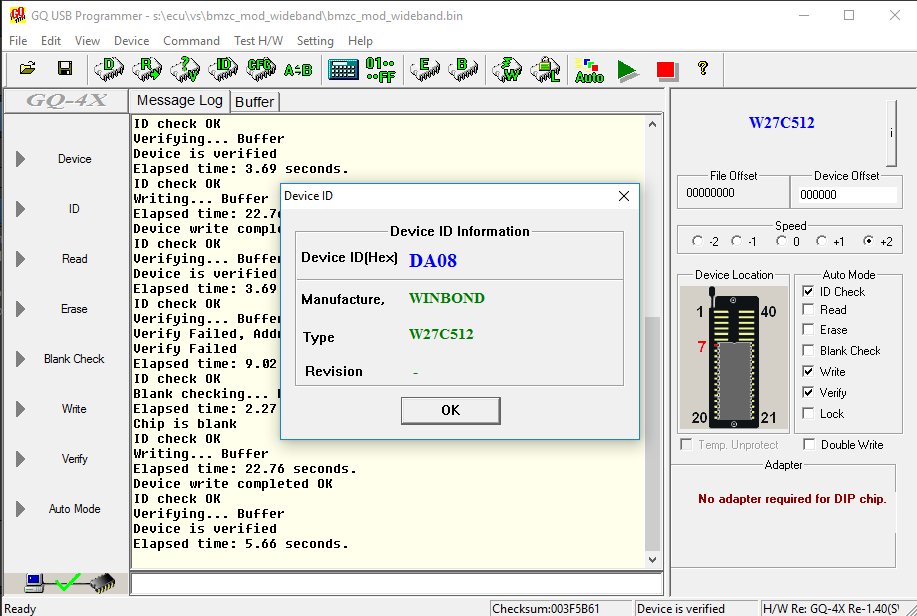The height and width of the screenshot is (616, 917).
Task: Close the Device ID dialog
Action: (x=624, y=196)
